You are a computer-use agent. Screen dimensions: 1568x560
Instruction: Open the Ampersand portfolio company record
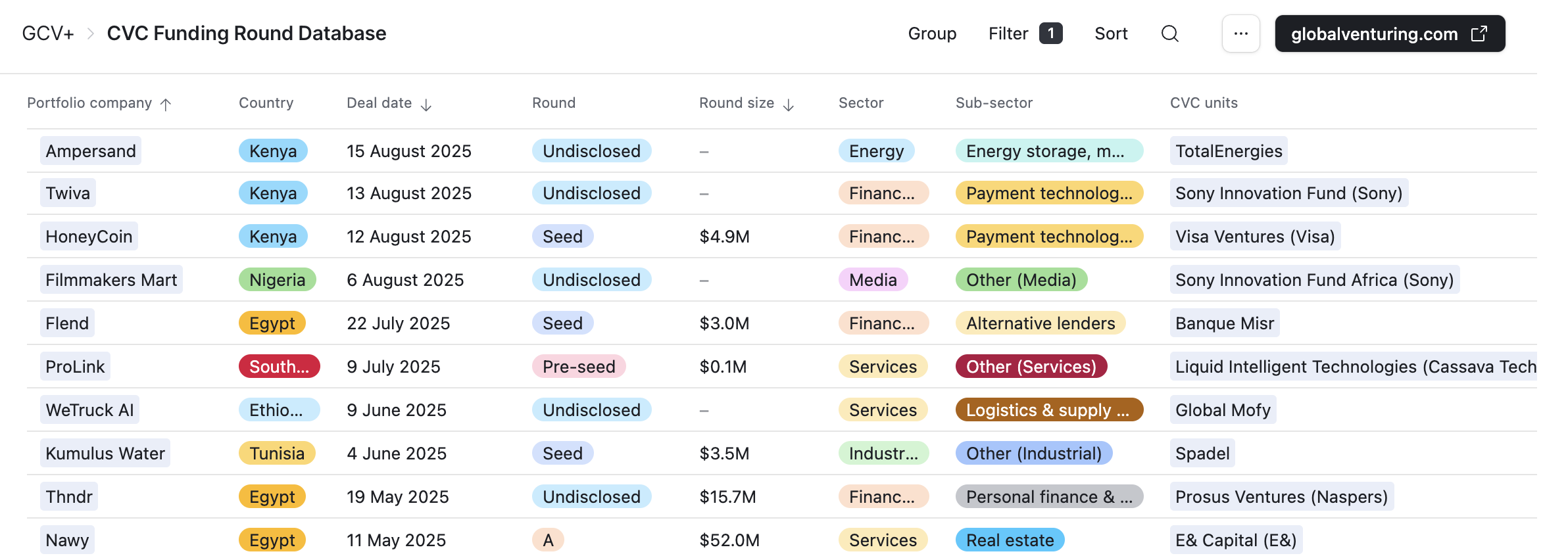pos(91,151)
